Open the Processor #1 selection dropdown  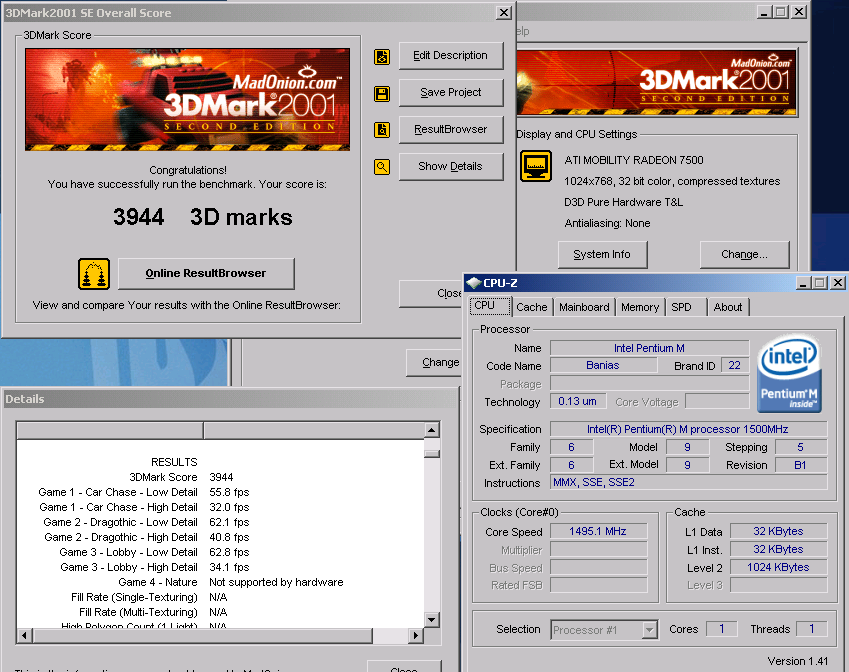tap(649, 630)
